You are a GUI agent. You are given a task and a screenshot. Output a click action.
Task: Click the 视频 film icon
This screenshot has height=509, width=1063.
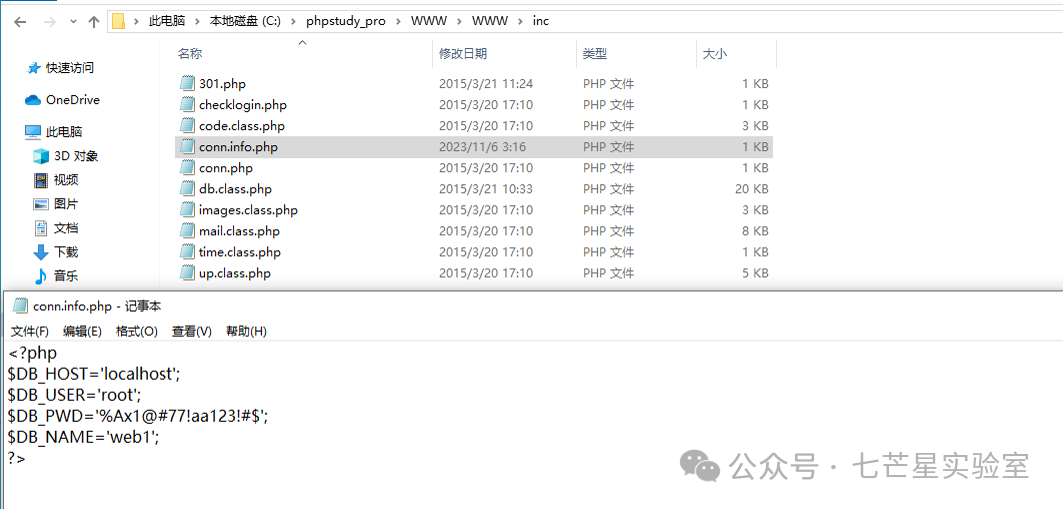pos(41,180)
